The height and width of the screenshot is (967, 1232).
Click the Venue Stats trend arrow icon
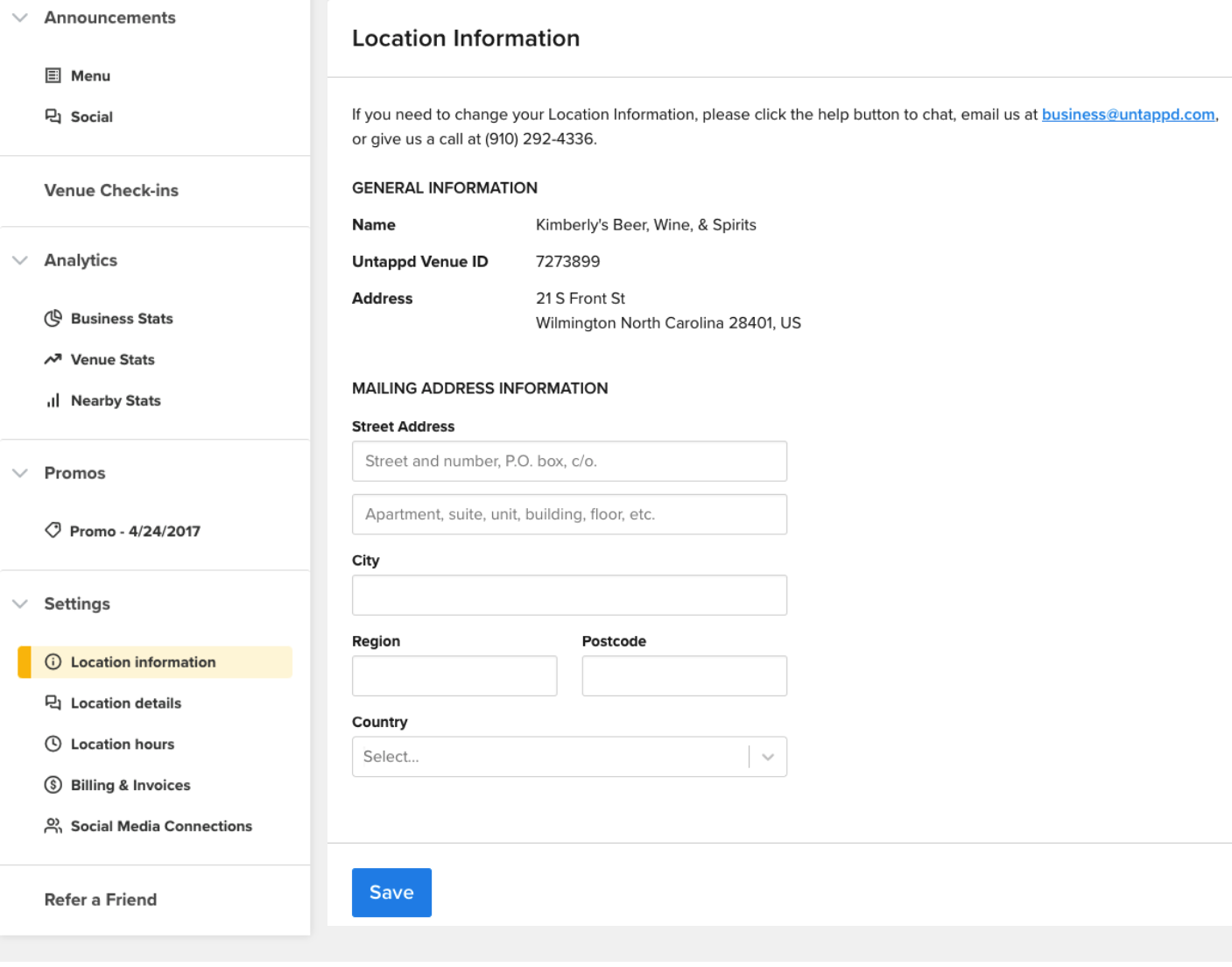[53, 359]
